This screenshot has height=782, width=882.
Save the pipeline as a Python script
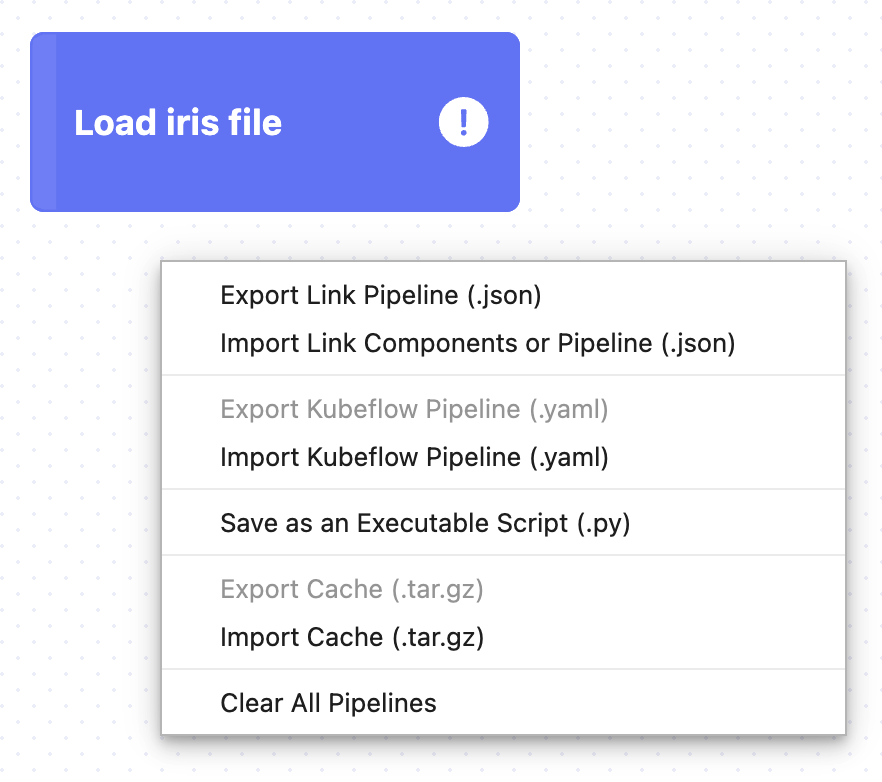pyautogui.click(x=425, y=524)
